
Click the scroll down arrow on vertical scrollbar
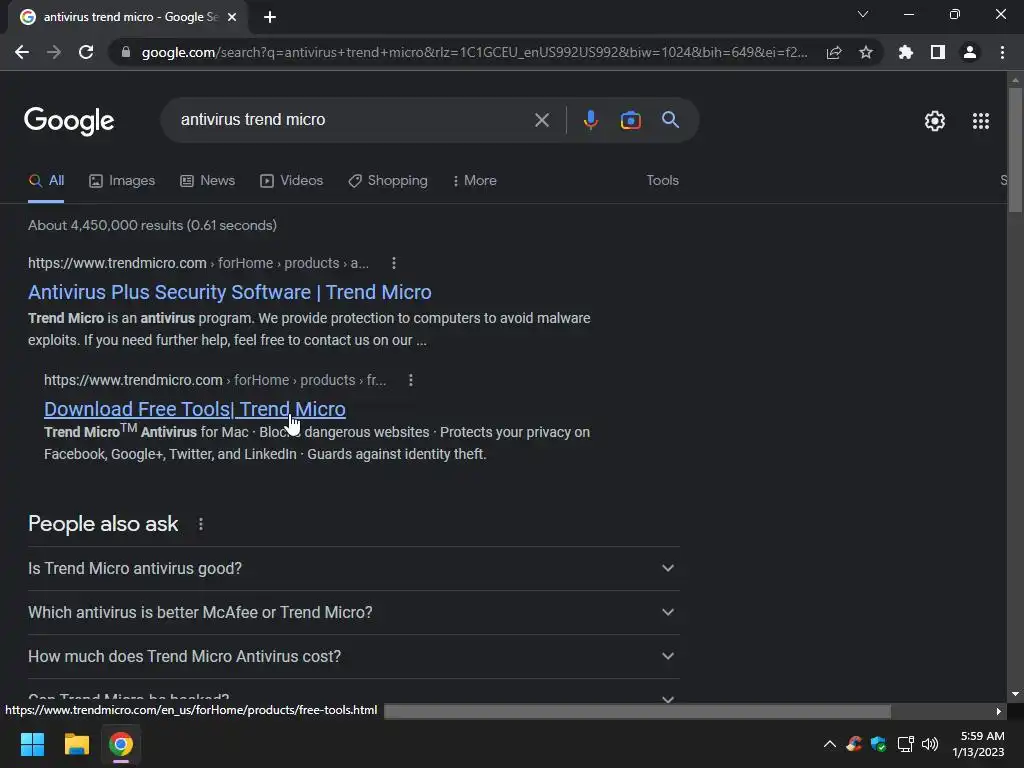coord(1015,694)
